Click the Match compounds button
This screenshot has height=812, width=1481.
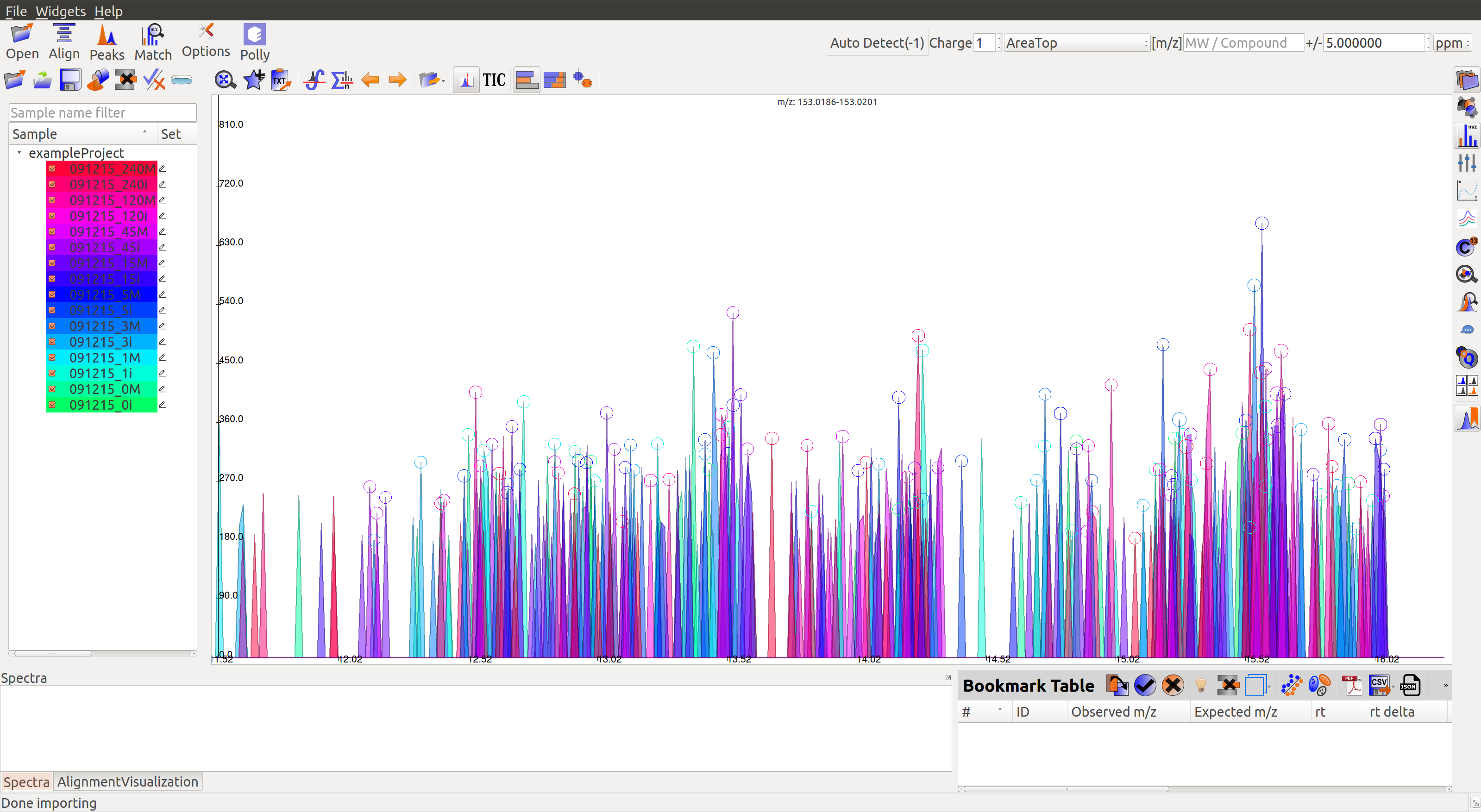(x=153, y=42)
